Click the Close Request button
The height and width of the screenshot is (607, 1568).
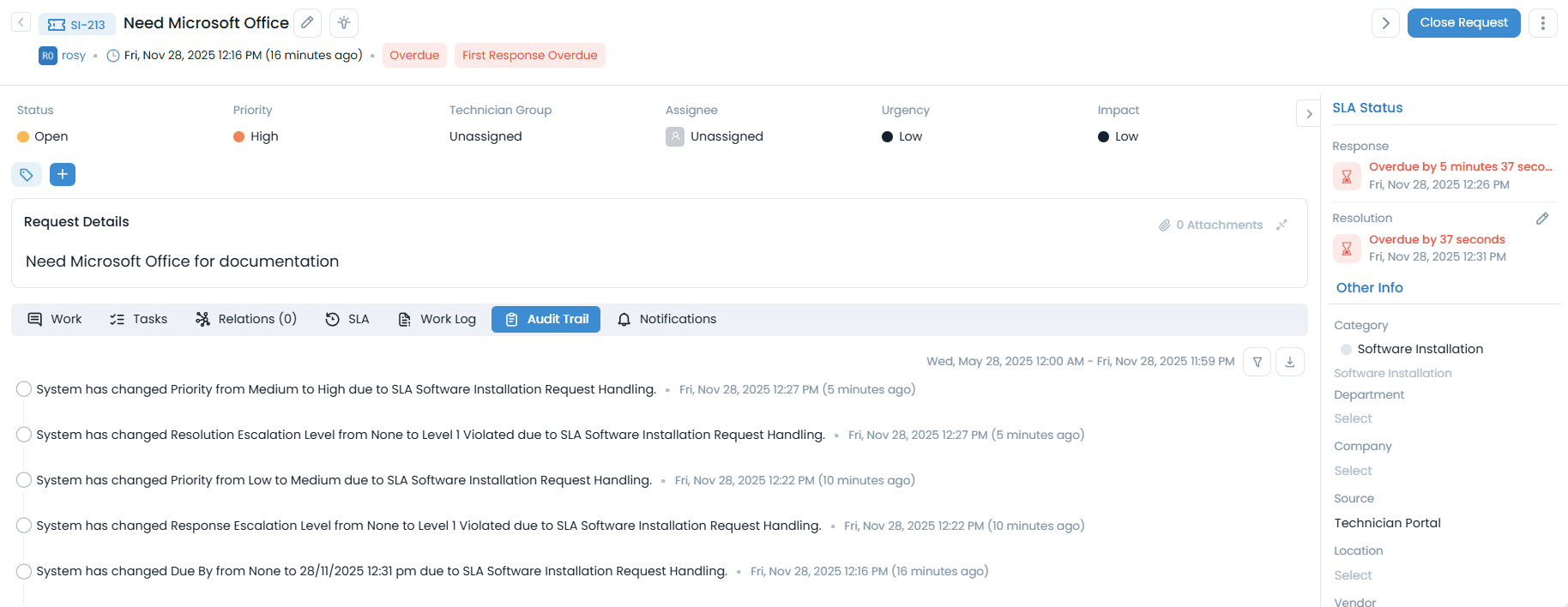1463,23
